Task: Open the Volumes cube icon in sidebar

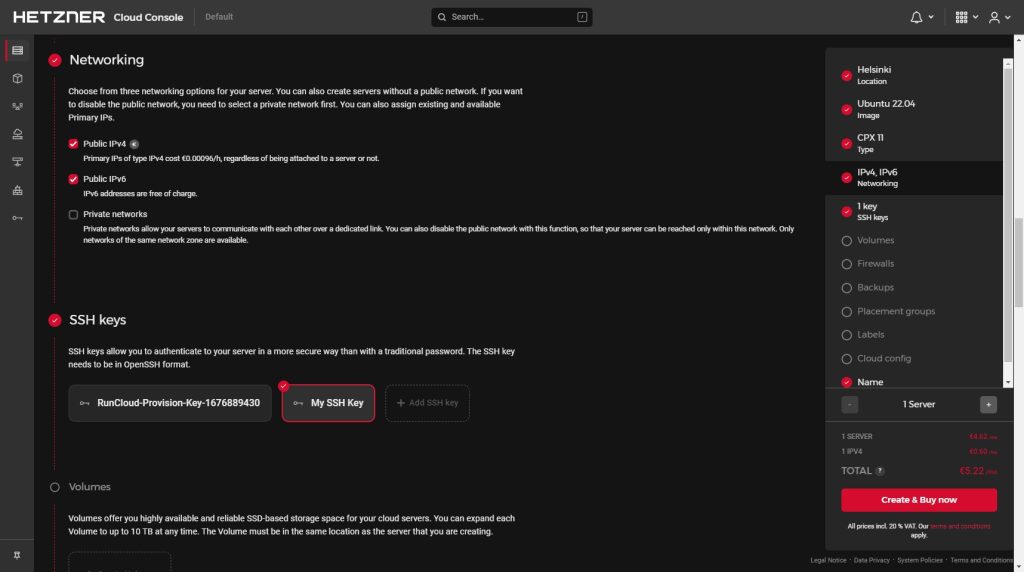Action: [x=17, y=78]
